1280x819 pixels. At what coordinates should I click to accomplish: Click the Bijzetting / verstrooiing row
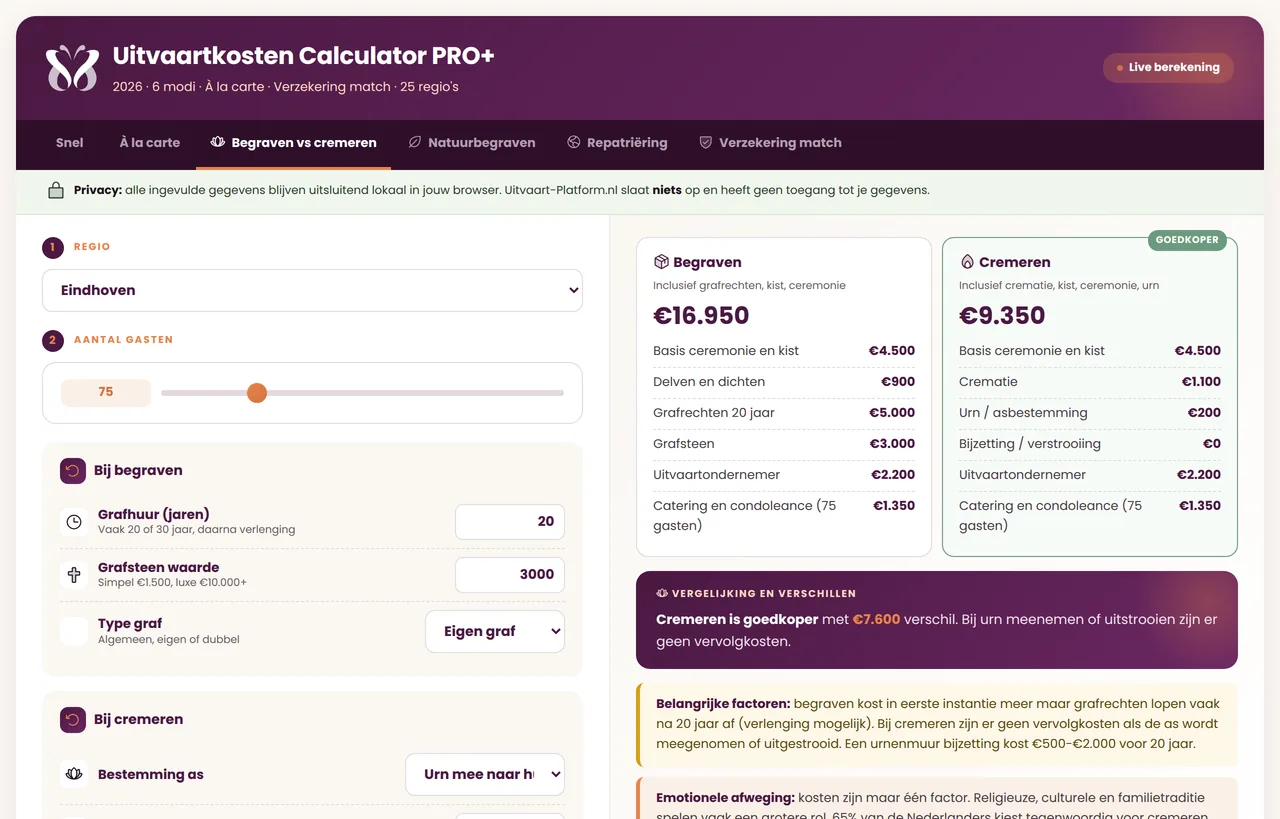[1090, 443]
